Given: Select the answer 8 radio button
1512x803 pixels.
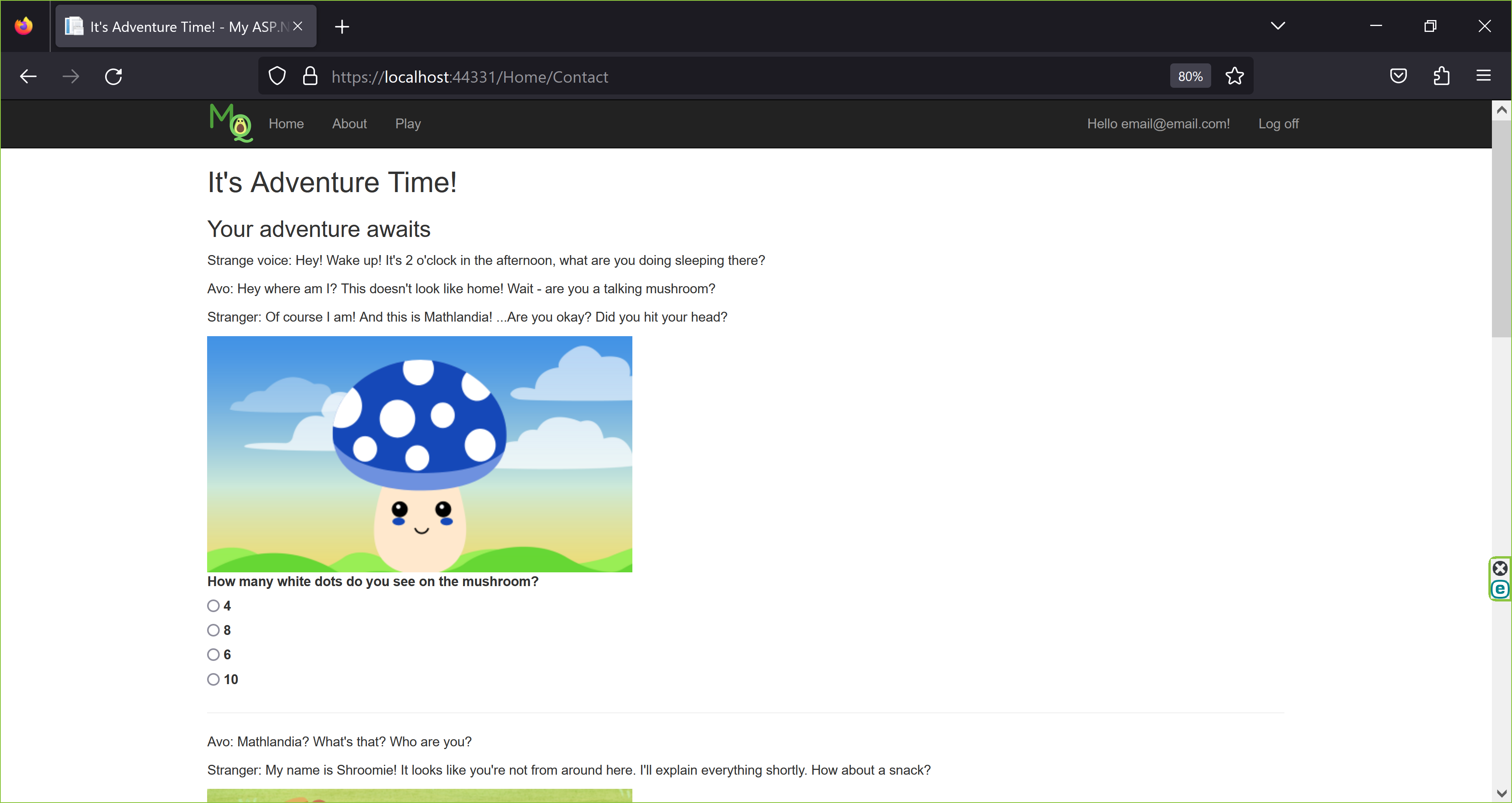Looking at the screenshot, I should pos(213,630).
